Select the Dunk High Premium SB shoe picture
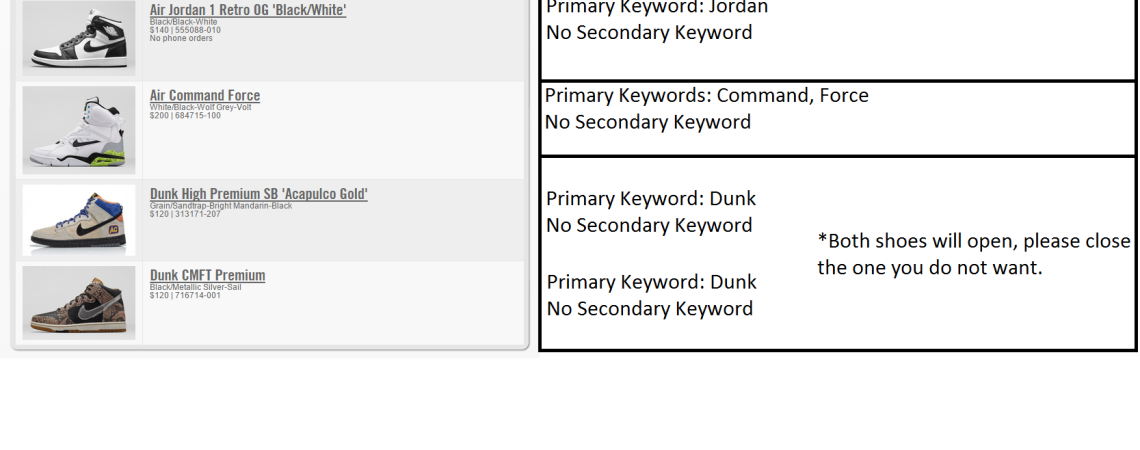This screenshot has width=1140, height=450. [78, 220]
